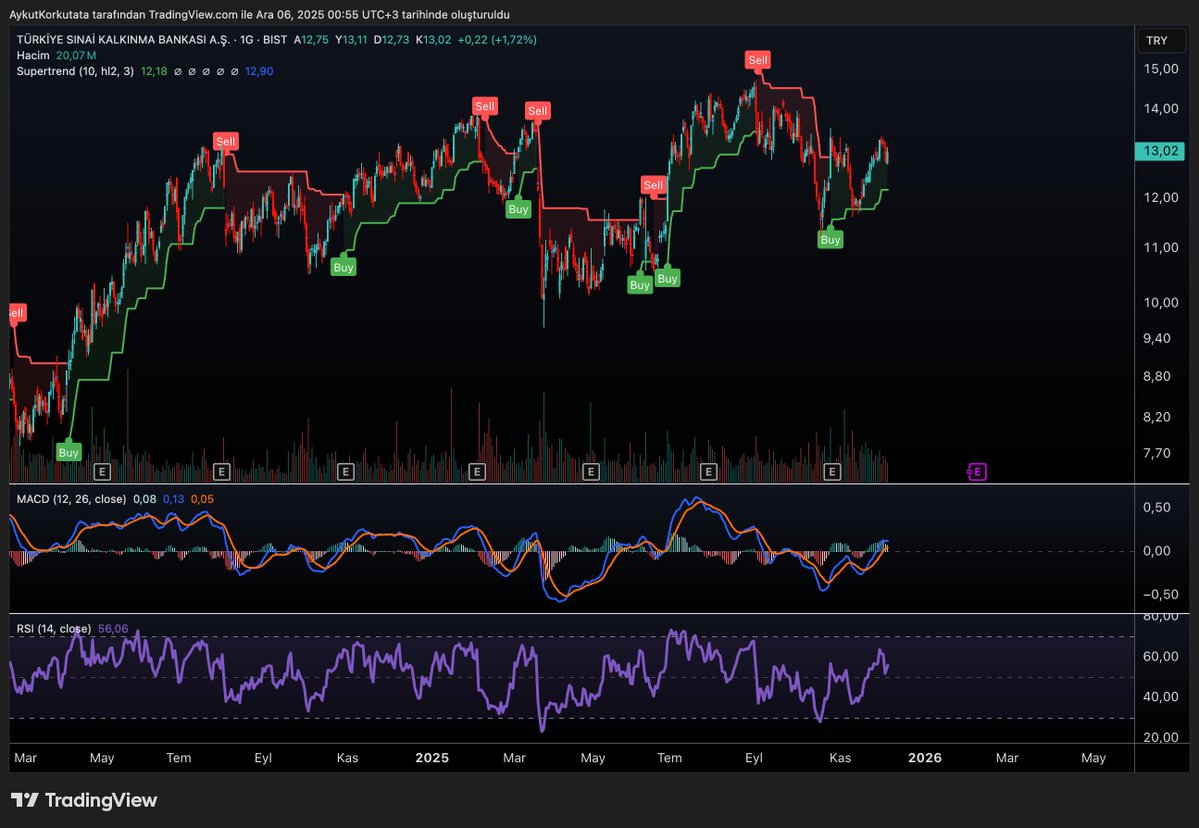Click the Sell signal just above the Buy pair

click(653, 185)
